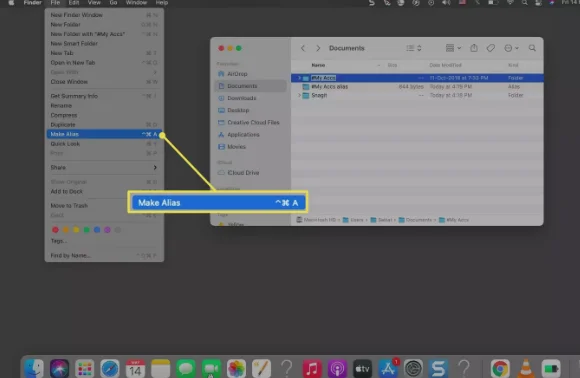
Task: Open Finder from the Dock
Action: 34,368
